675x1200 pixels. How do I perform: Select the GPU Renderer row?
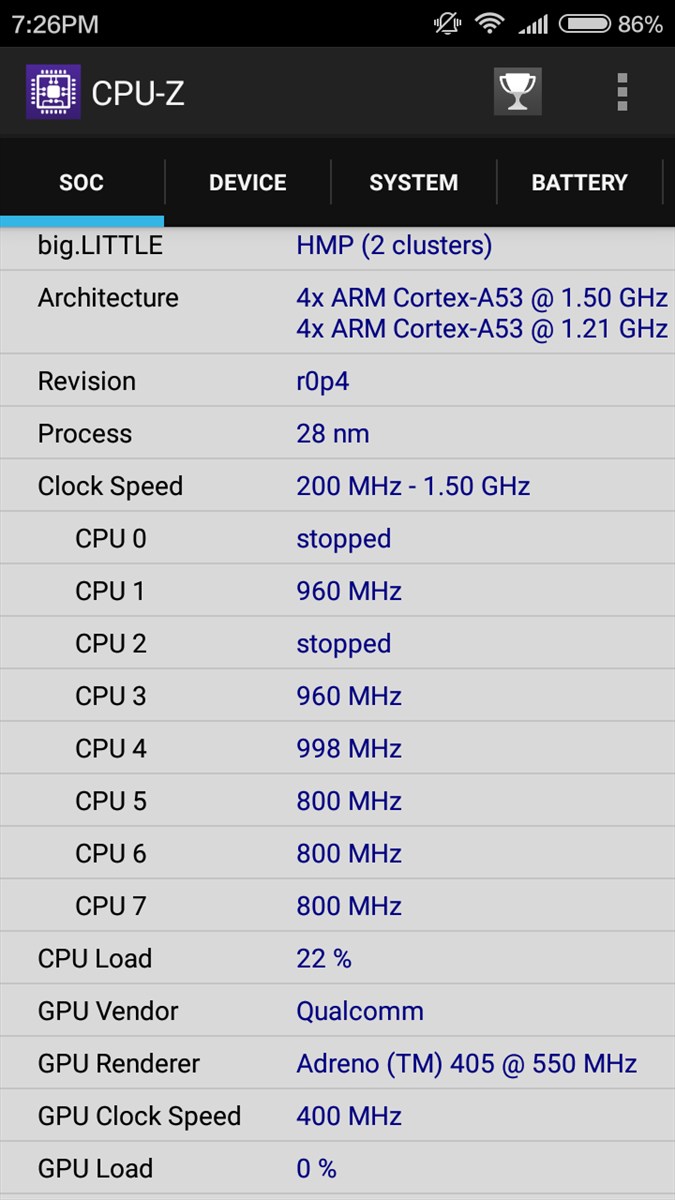(337, 1063)
